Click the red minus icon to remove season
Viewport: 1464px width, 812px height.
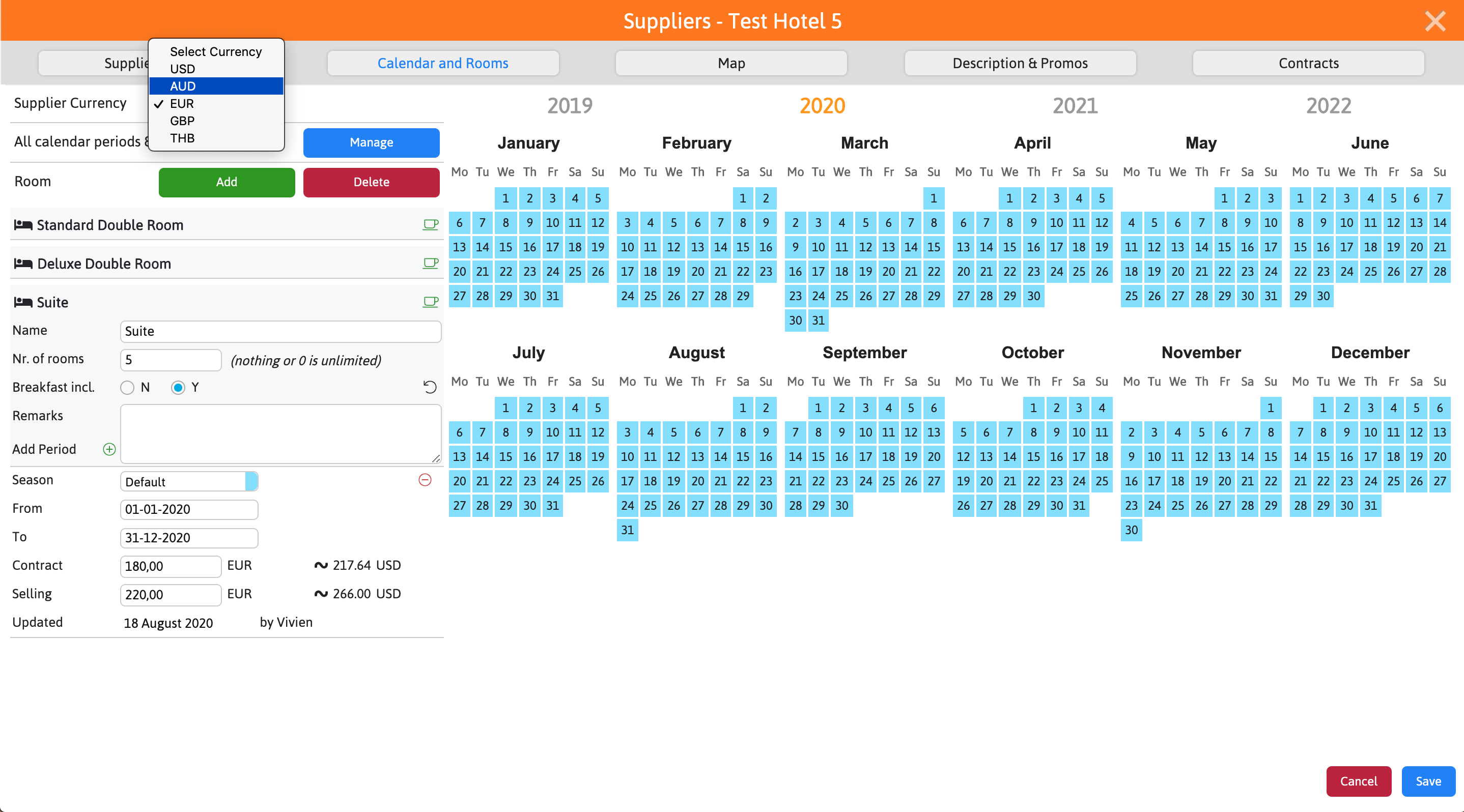pos(425,480)
